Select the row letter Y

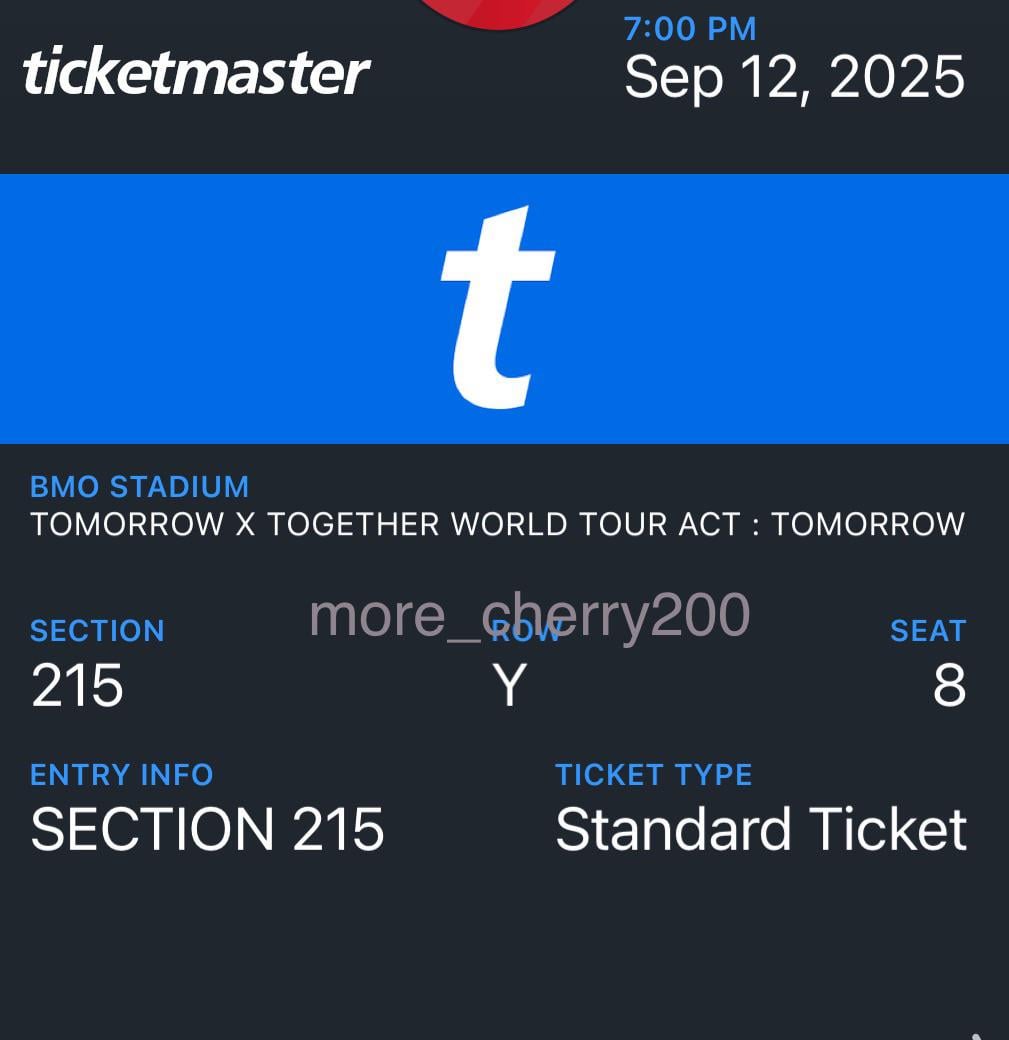tap(510, 686)
